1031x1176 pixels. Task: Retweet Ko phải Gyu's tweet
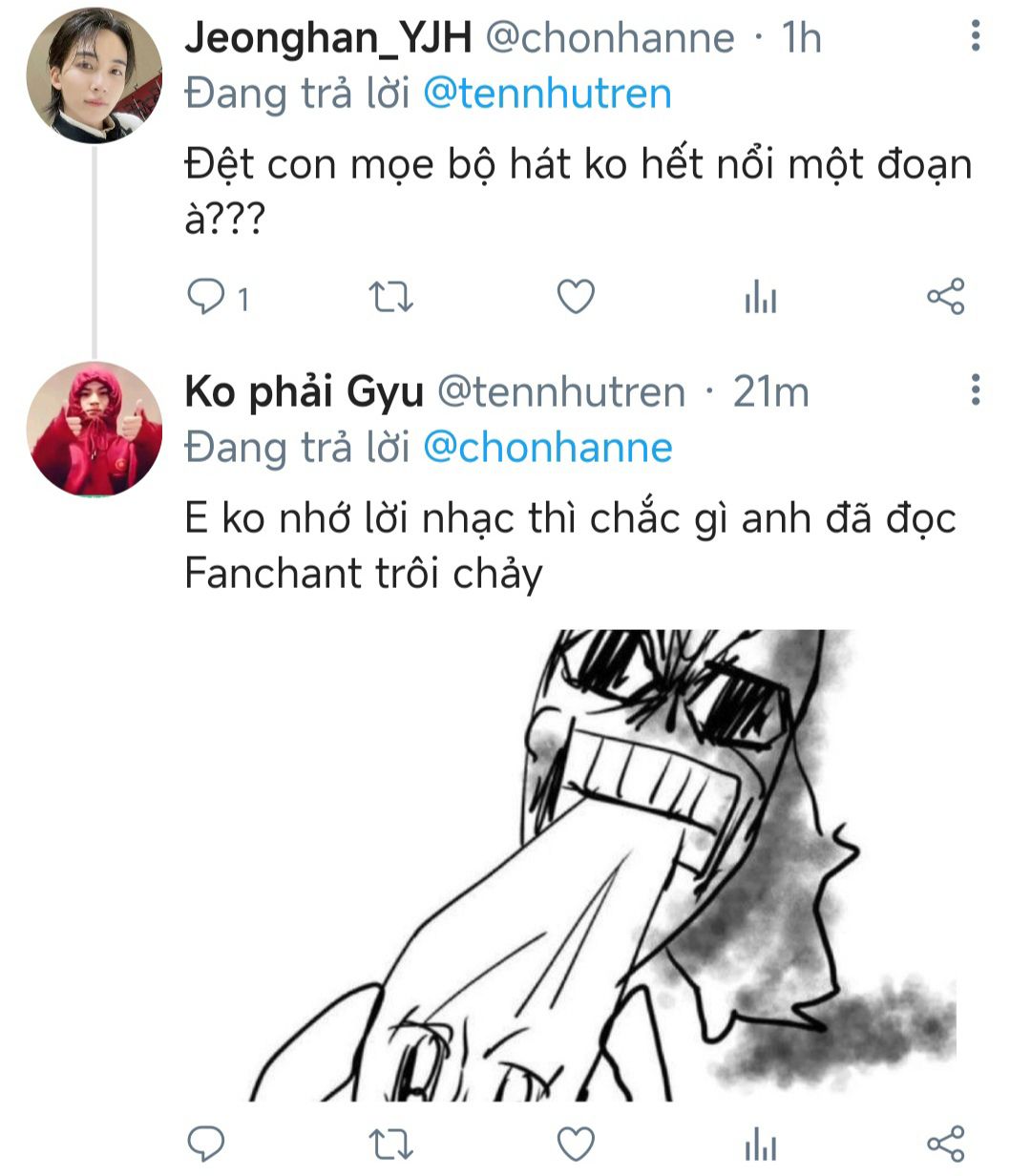[390, 1143]
